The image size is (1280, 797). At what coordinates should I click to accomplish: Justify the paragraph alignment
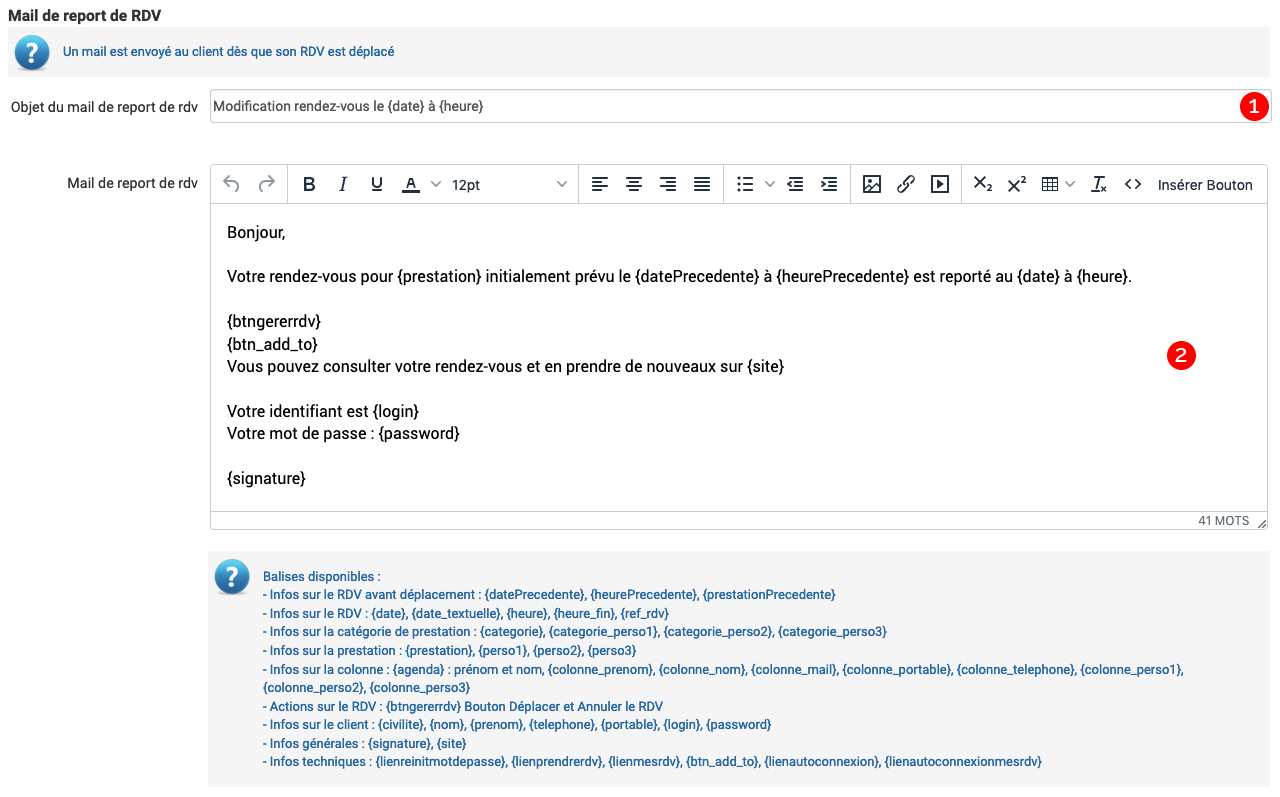[x=701, y=184]
